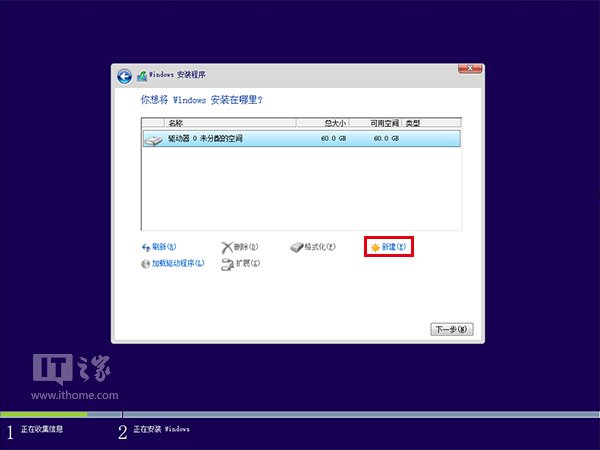Click the 可用空间 column header
600x450 pixels.
375,123
